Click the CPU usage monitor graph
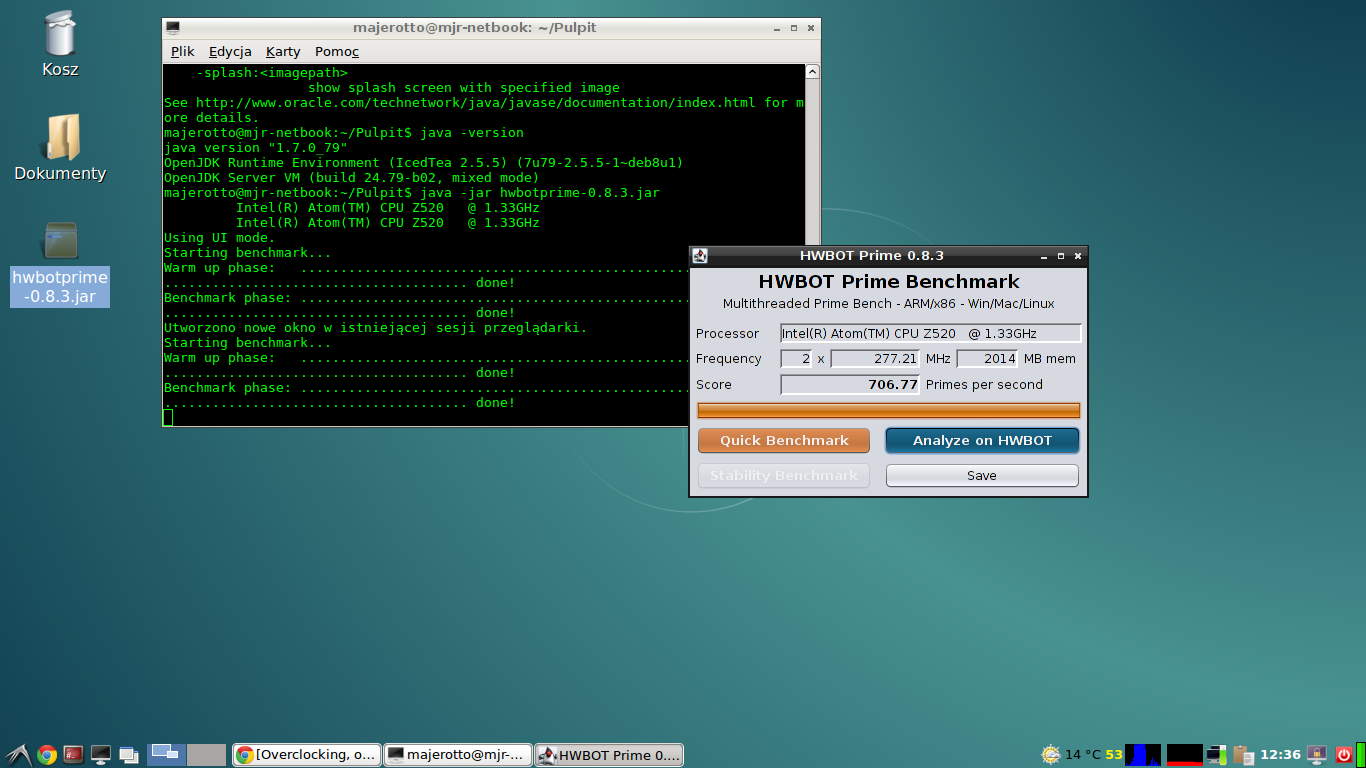 point(1143,755)
